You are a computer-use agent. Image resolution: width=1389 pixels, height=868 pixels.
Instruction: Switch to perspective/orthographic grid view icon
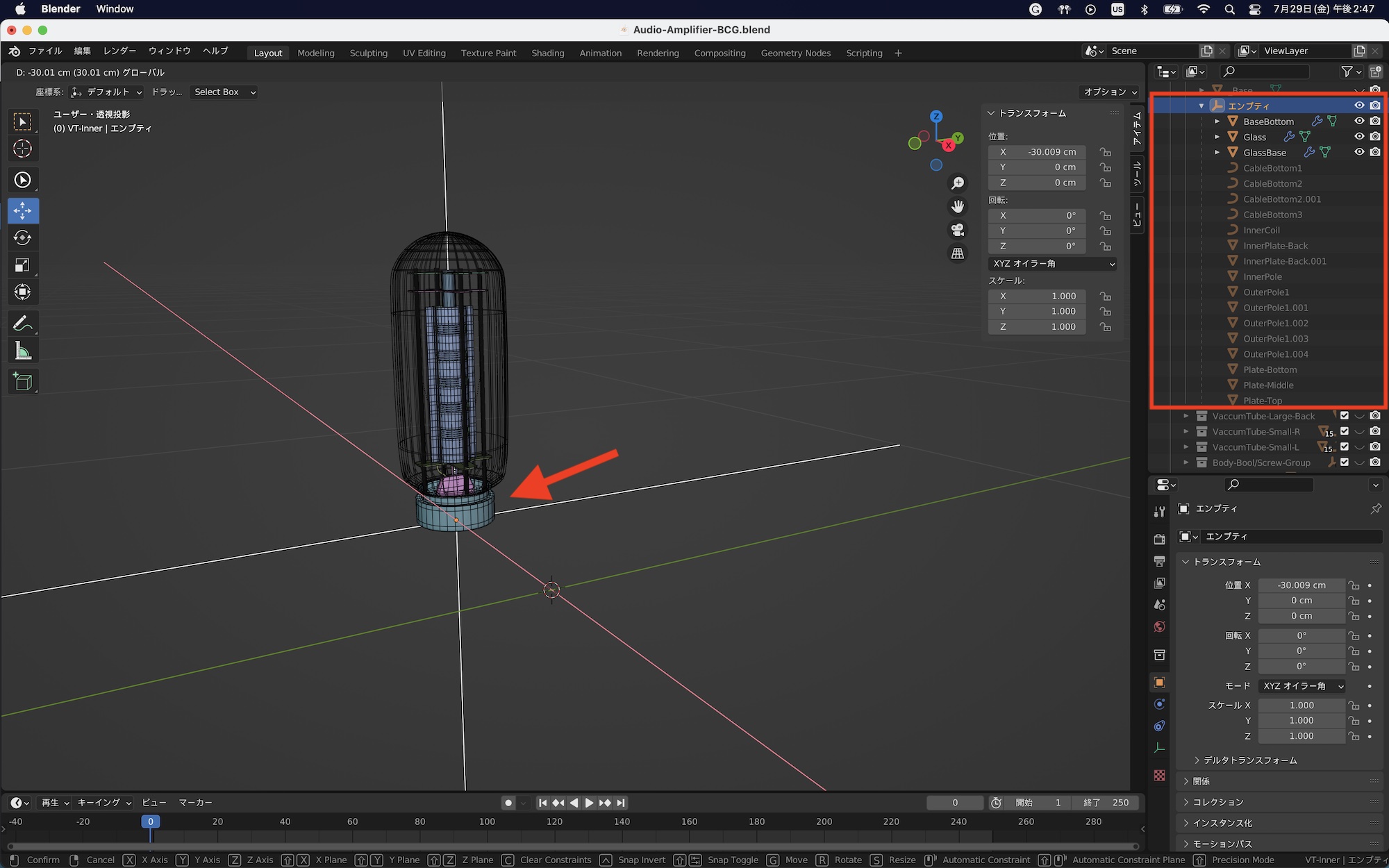click(958, 253)
